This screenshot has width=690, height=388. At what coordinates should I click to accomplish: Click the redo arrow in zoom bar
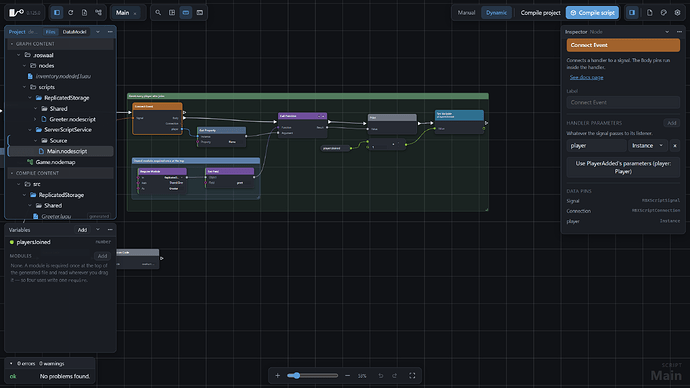pyautogui.click(x=395, y=376)
